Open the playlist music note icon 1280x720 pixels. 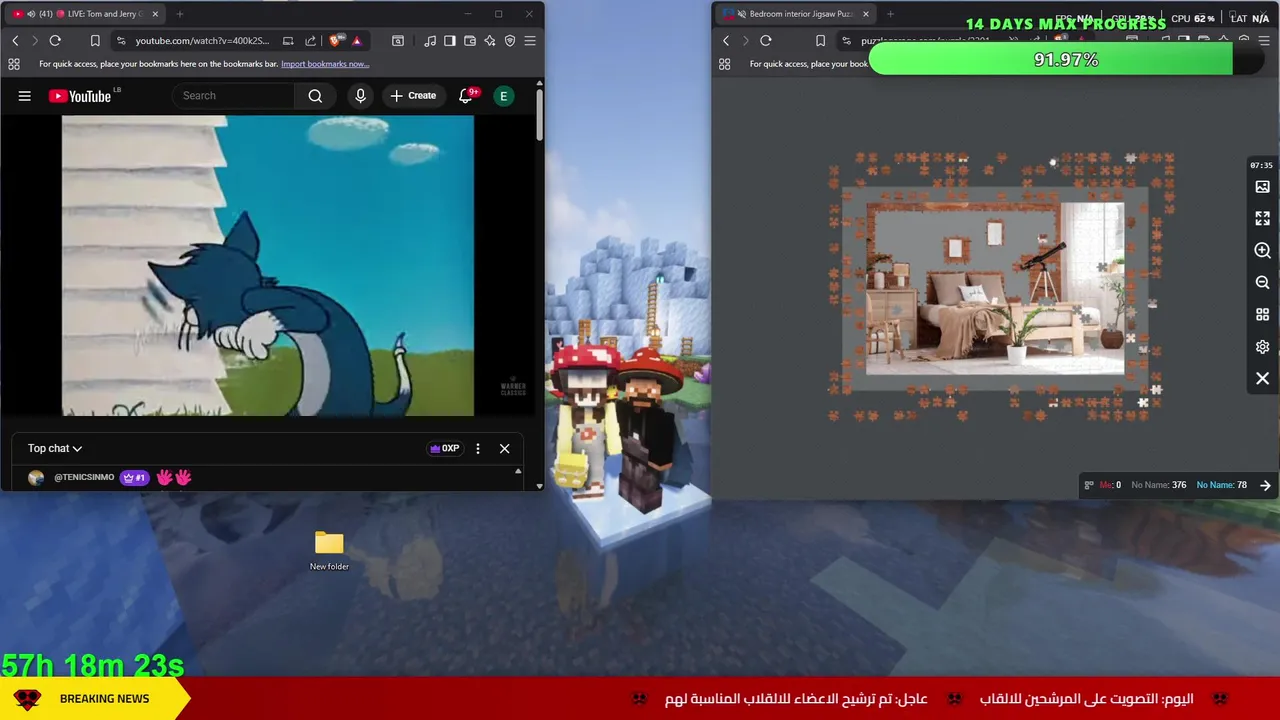[430, 41]
